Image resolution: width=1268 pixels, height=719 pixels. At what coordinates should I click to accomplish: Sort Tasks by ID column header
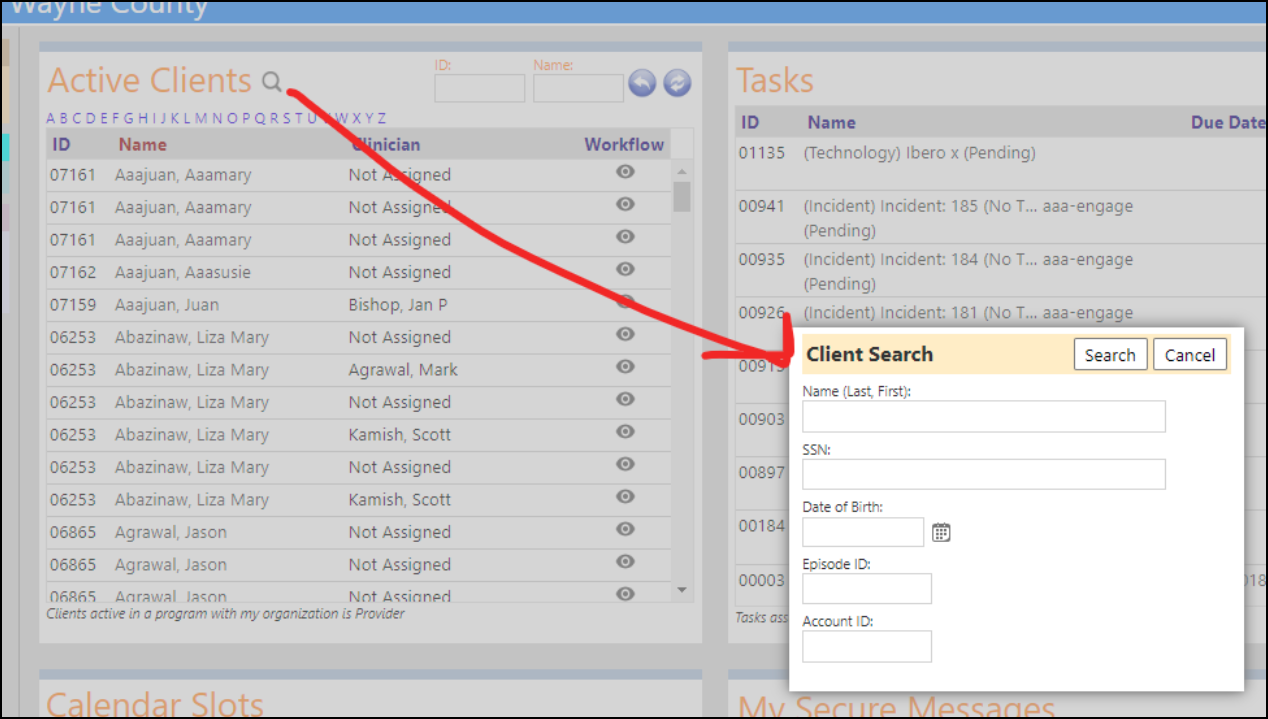click(x=750, y=122)
